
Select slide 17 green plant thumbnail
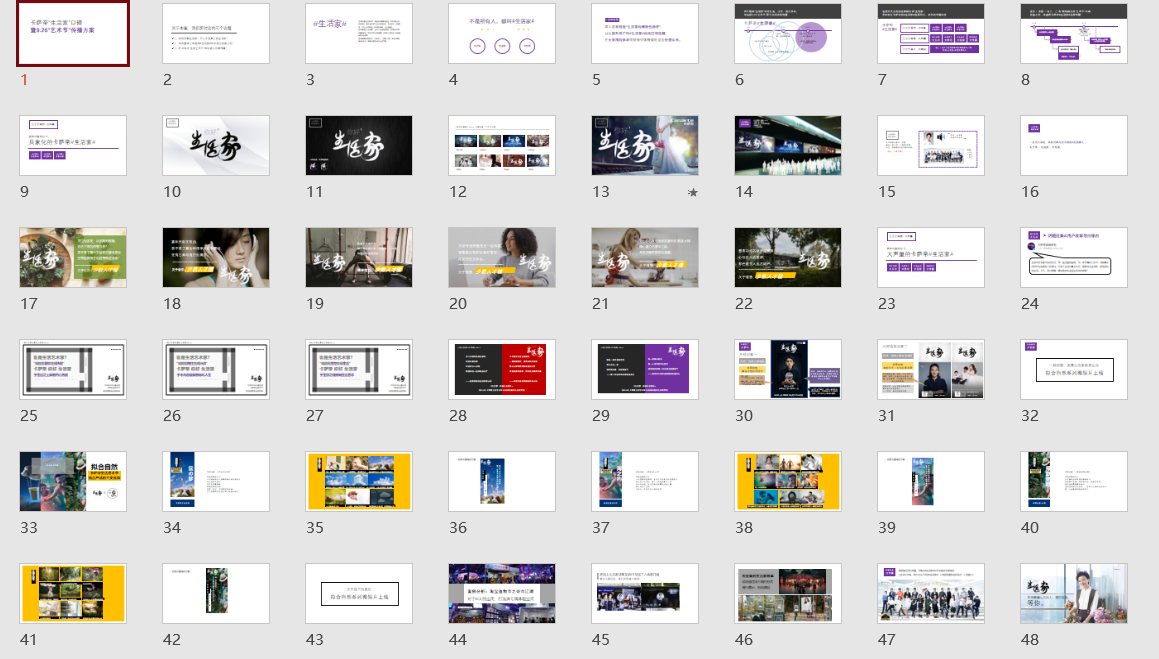73,258
